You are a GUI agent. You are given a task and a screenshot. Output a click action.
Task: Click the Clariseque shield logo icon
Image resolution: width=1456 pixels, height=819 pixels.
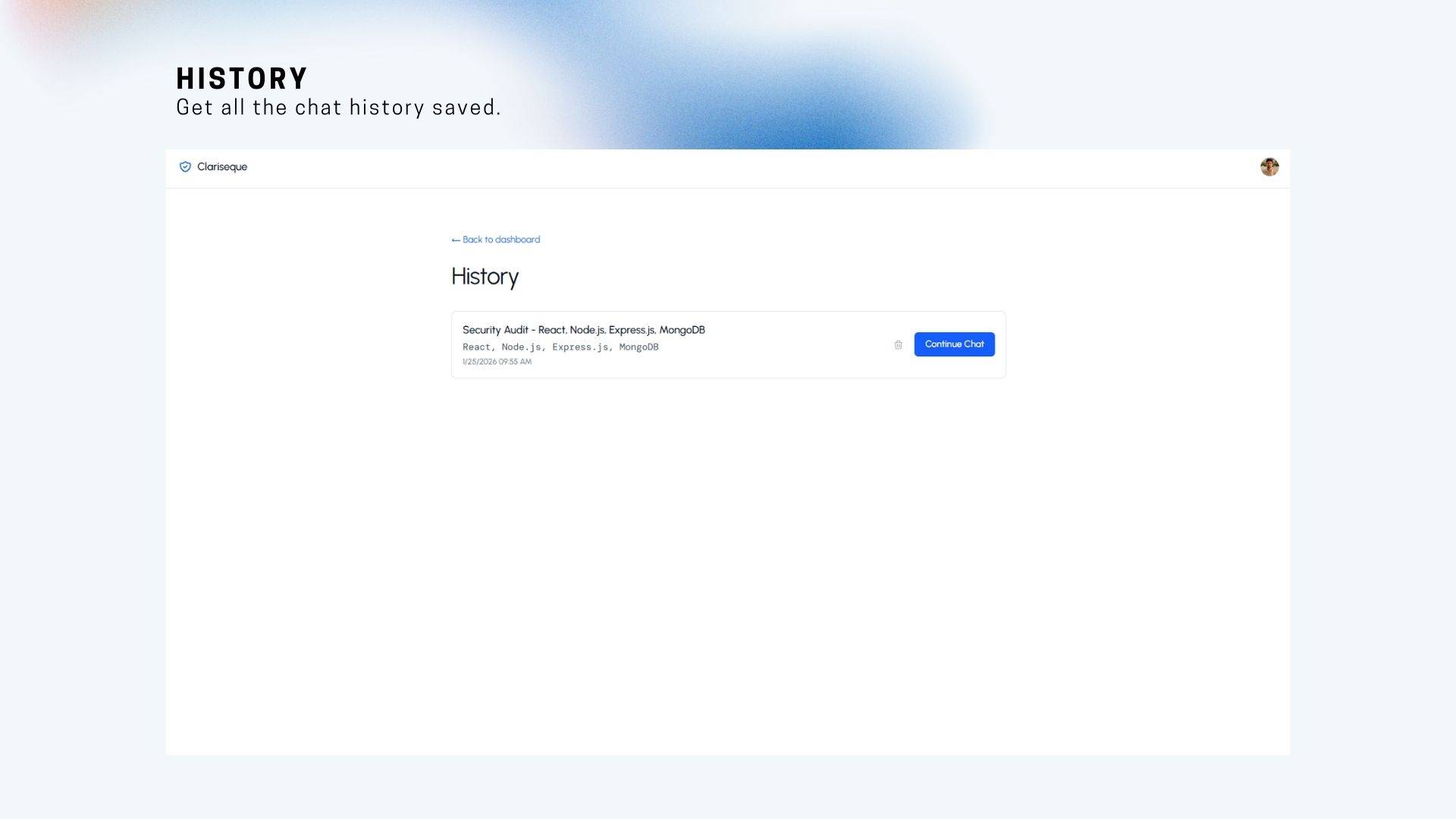185,167
